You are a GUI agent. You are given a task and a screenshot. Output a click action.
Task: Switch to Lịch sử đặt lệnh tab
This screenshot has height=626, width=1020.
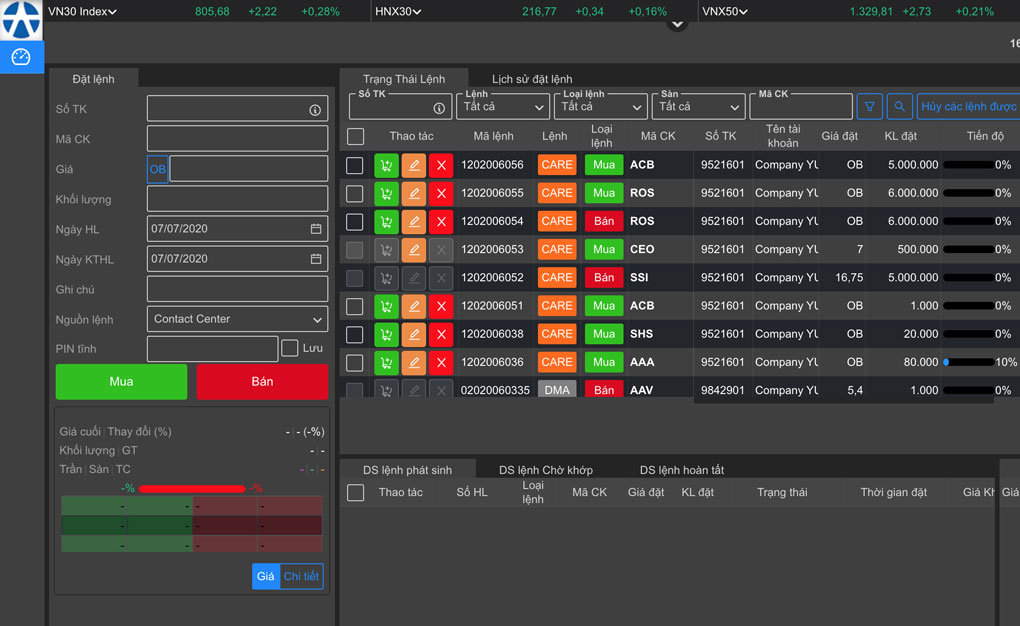(x=532, y=79)
